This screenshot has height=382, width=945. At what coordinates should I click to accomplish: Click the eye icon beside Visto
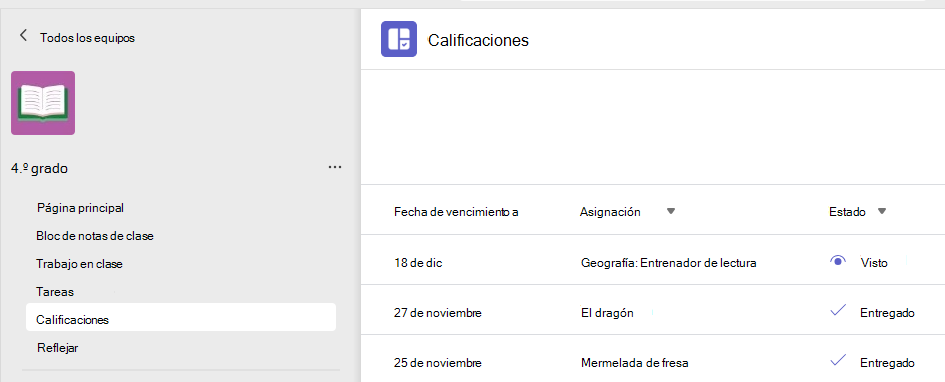pos(838,261)
